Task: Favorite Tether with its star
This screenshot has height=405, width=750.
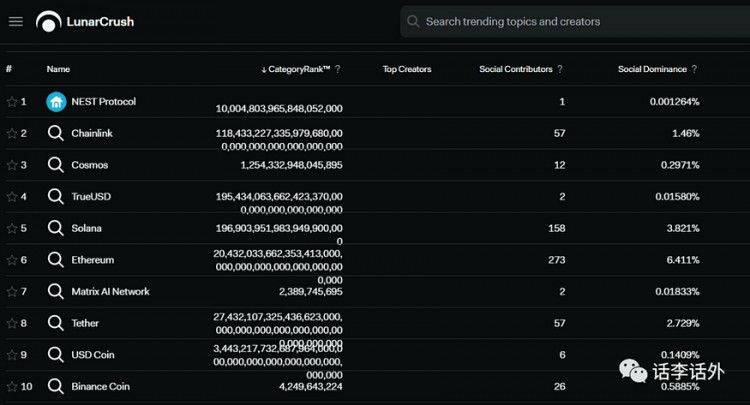Action: [x=11, y=323]
